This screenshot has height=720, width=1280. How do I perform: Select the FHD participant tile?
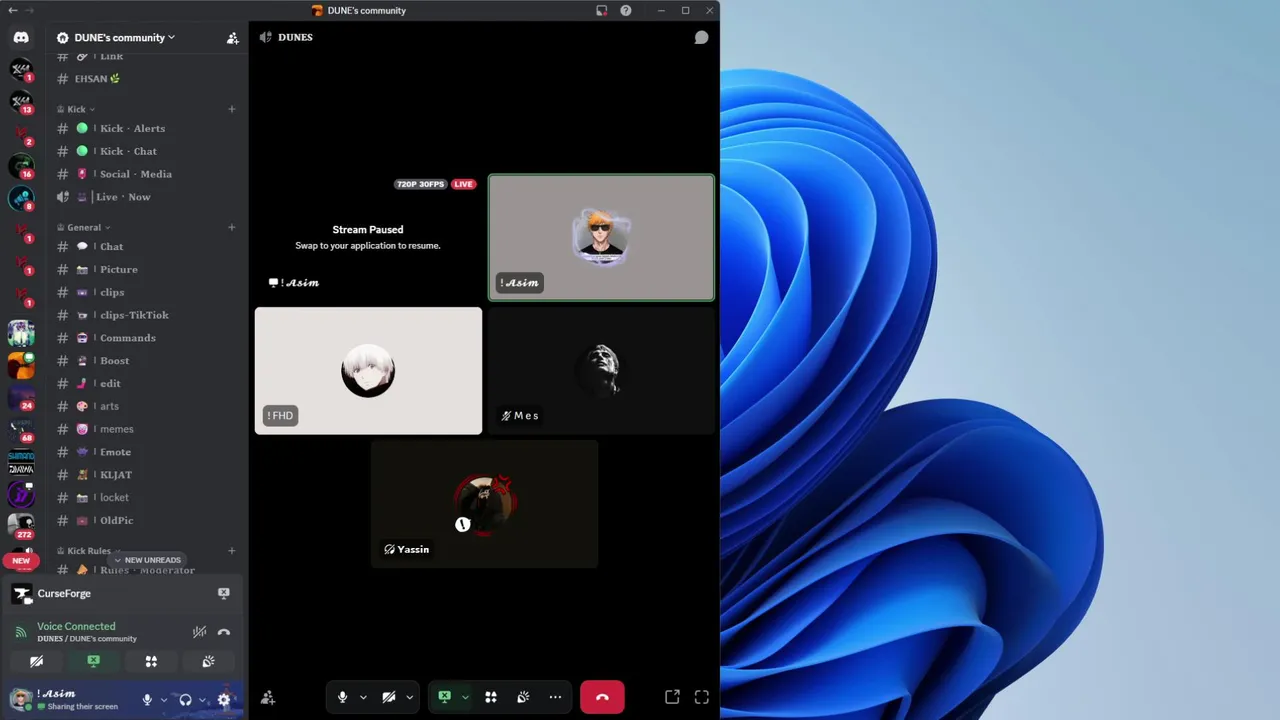[x=368, y=371]
